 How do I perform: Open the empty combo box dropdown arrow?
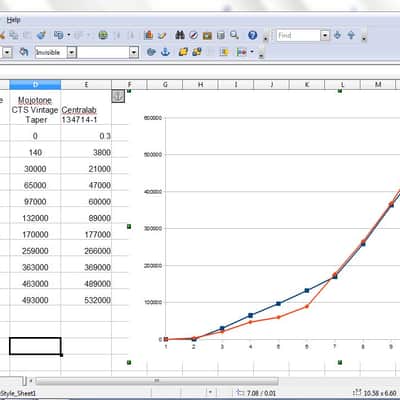point(134,52)
